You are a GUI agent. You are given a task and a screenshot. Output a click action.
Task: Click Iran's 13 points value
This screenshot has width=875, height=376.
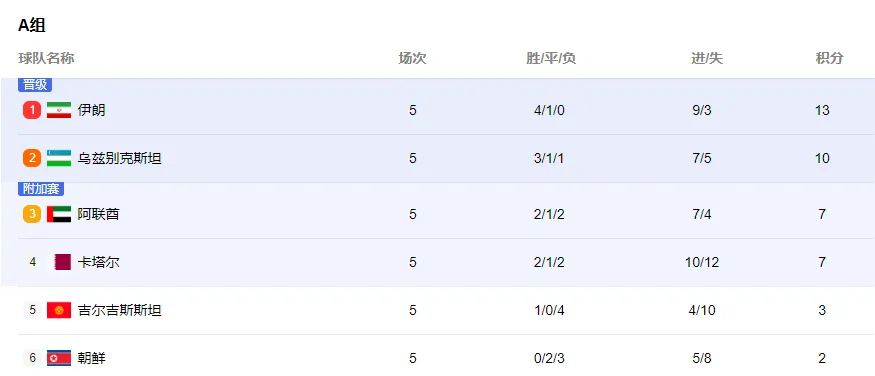tap(822, 110)
